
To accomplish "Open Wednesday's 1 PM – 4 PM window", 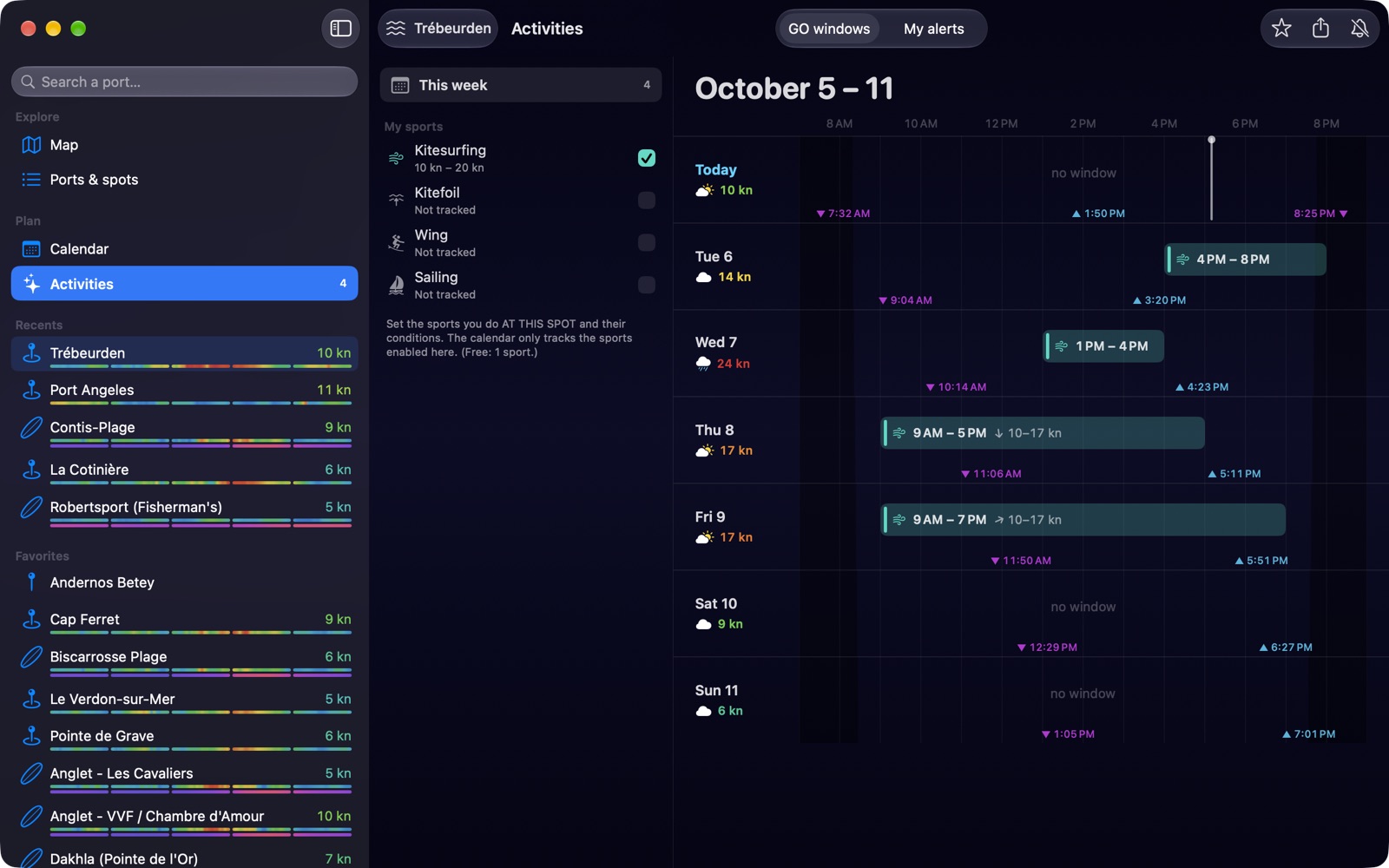I will click(1103, 346).
